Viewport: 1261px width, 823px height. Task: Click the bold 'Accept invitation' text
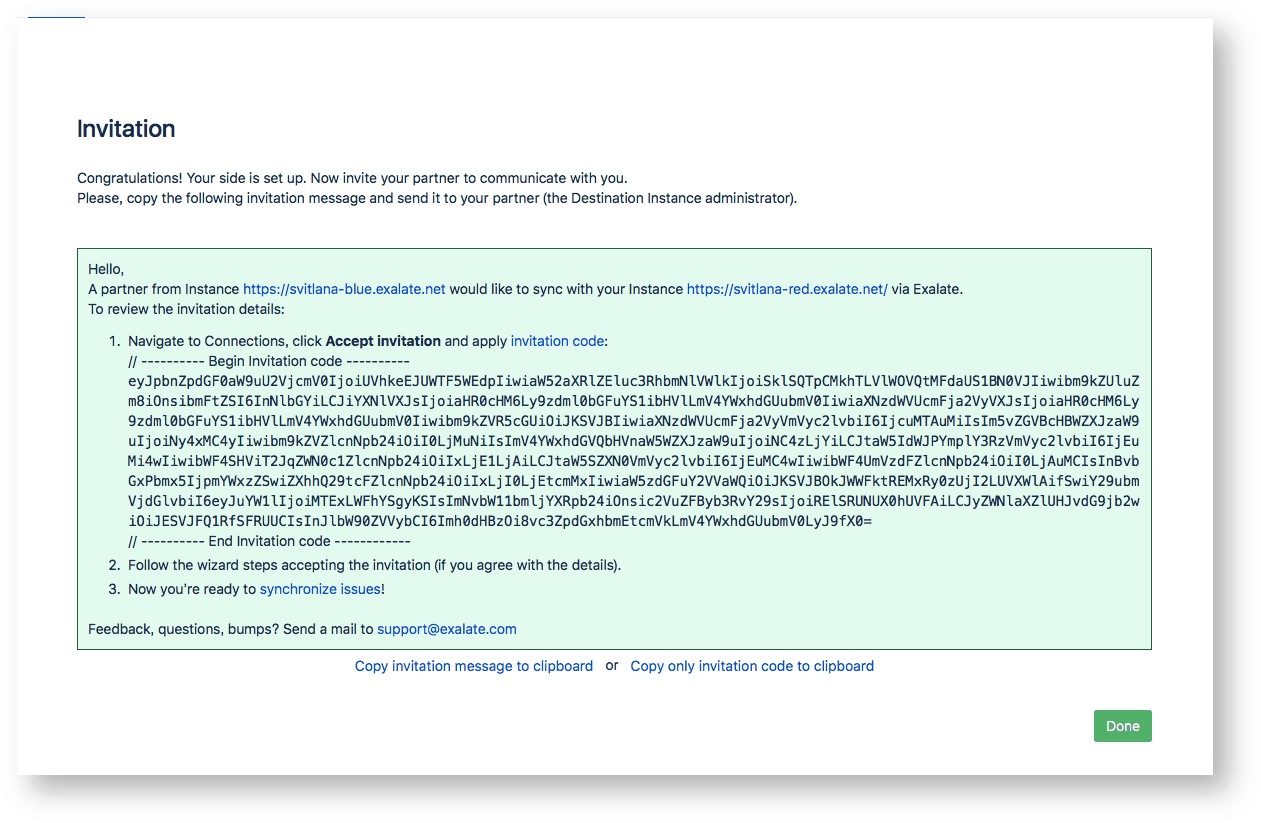(x=383, y=341)
